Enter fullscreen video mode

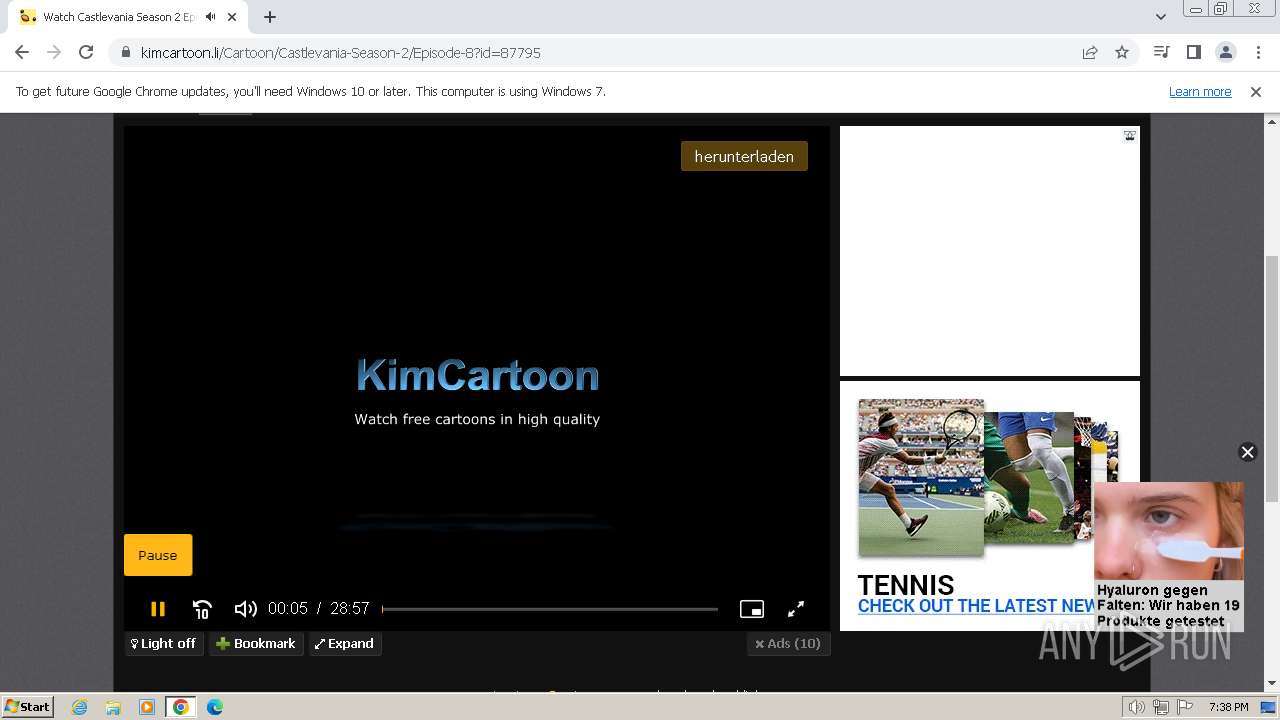796,609
